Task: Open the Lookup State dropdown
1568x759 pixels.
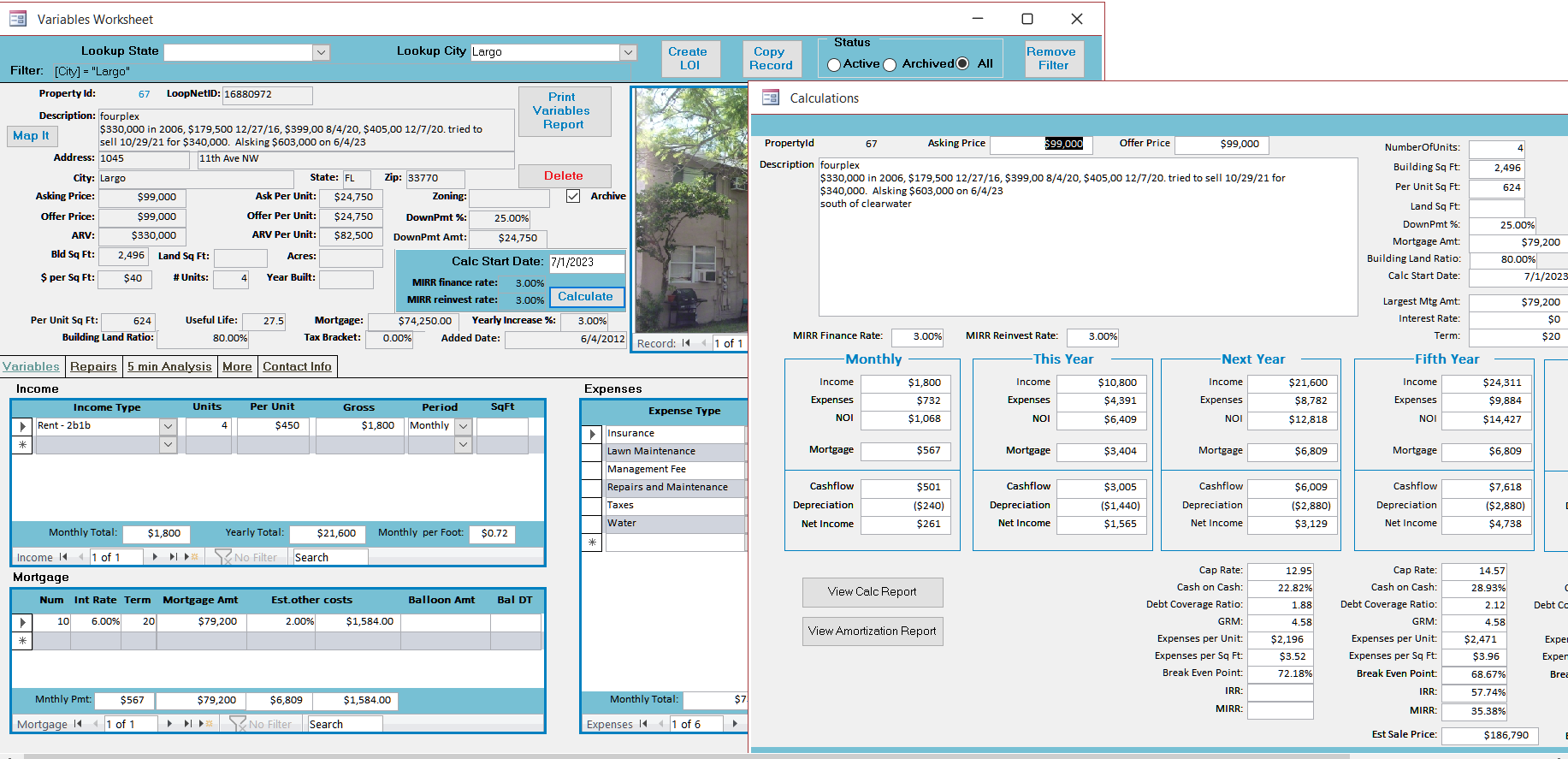Action: [321, 52]
